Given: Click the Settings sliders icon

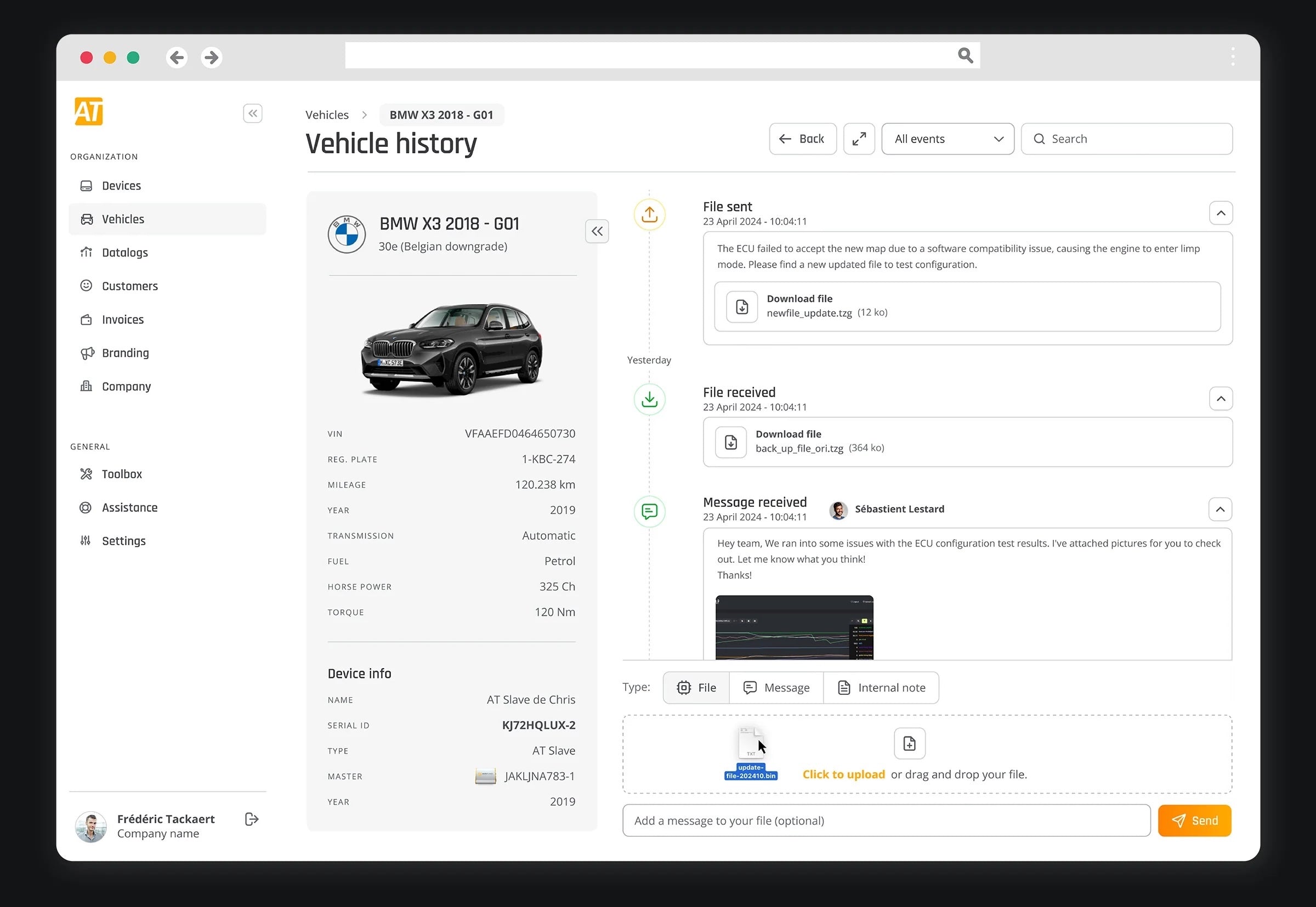Looking at the screenshot, I should (86, 541).
